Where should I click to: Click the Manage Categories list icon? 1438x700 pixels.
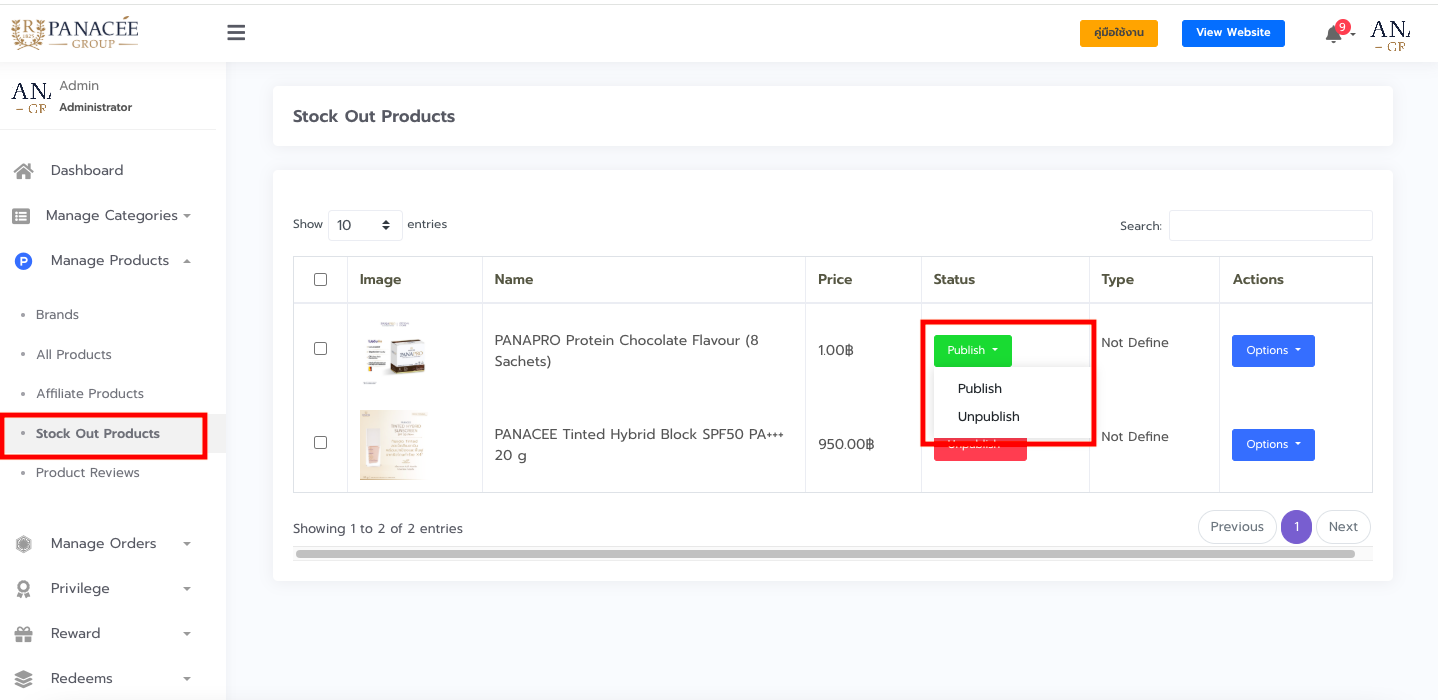coord(21,216)
